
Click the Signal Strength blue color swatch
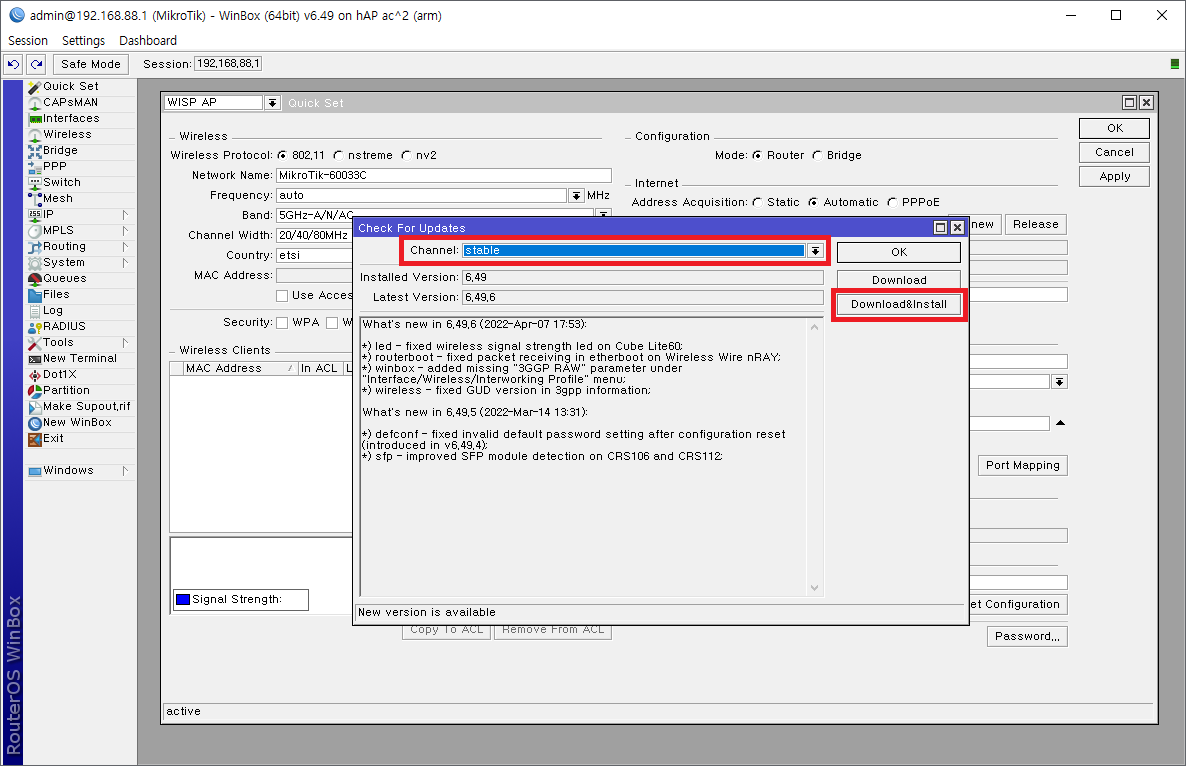point(183,600)
